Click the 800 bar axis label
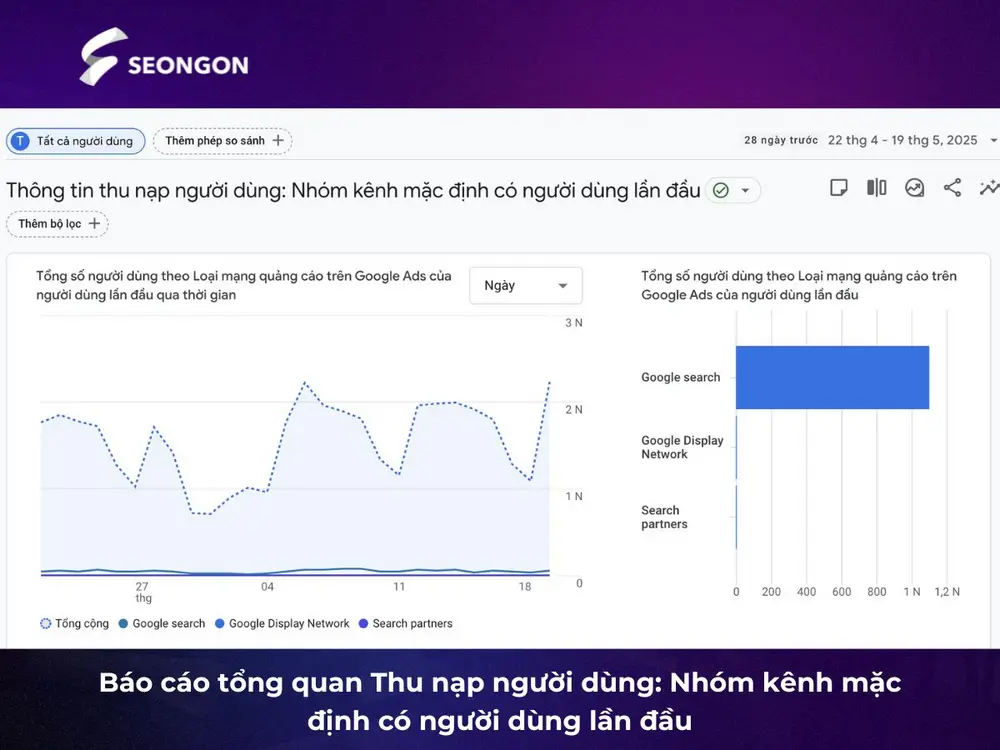 (x=876, y=592)
